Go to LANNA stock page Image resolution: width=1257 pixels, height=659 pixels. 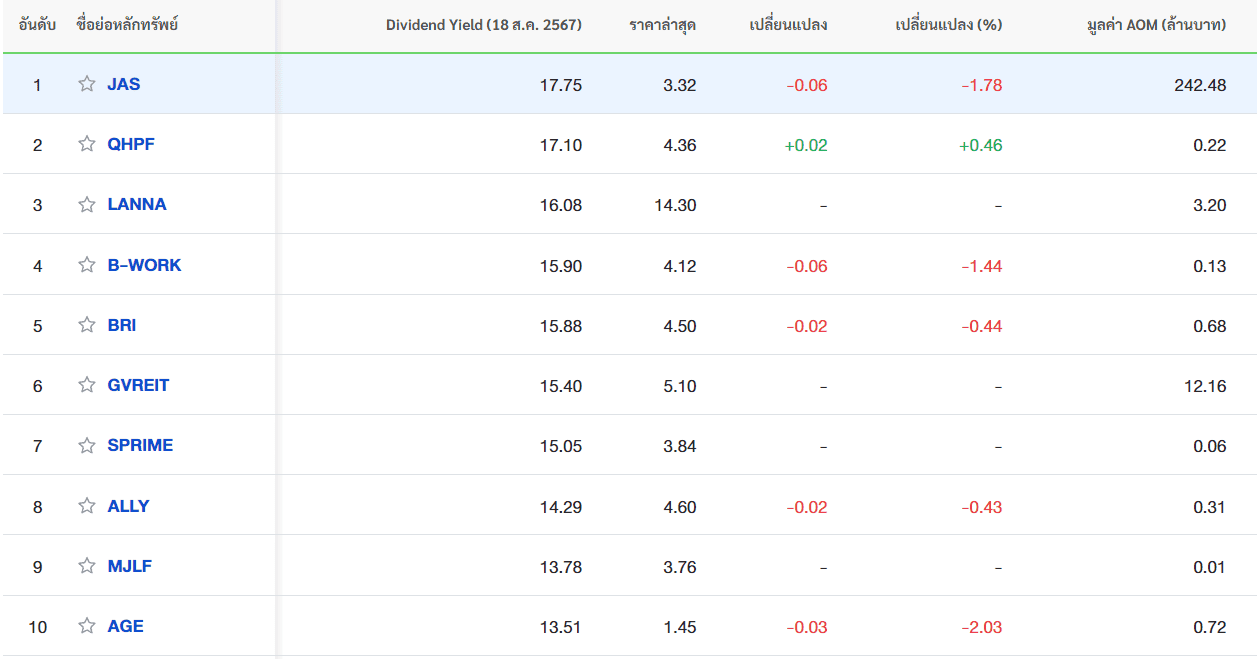[x=137, y=204]
